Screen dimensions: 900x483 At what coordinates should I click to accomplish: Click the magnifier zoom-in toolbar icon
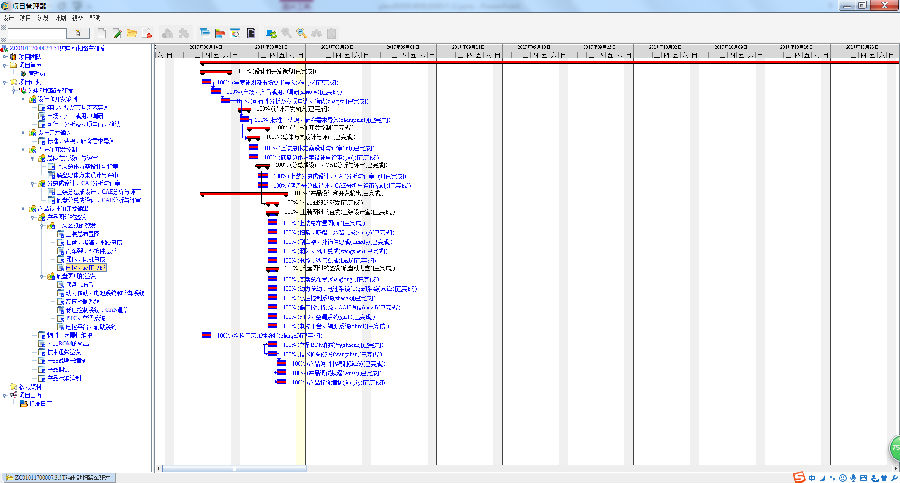pyautogui.click(x=286, y=33)
